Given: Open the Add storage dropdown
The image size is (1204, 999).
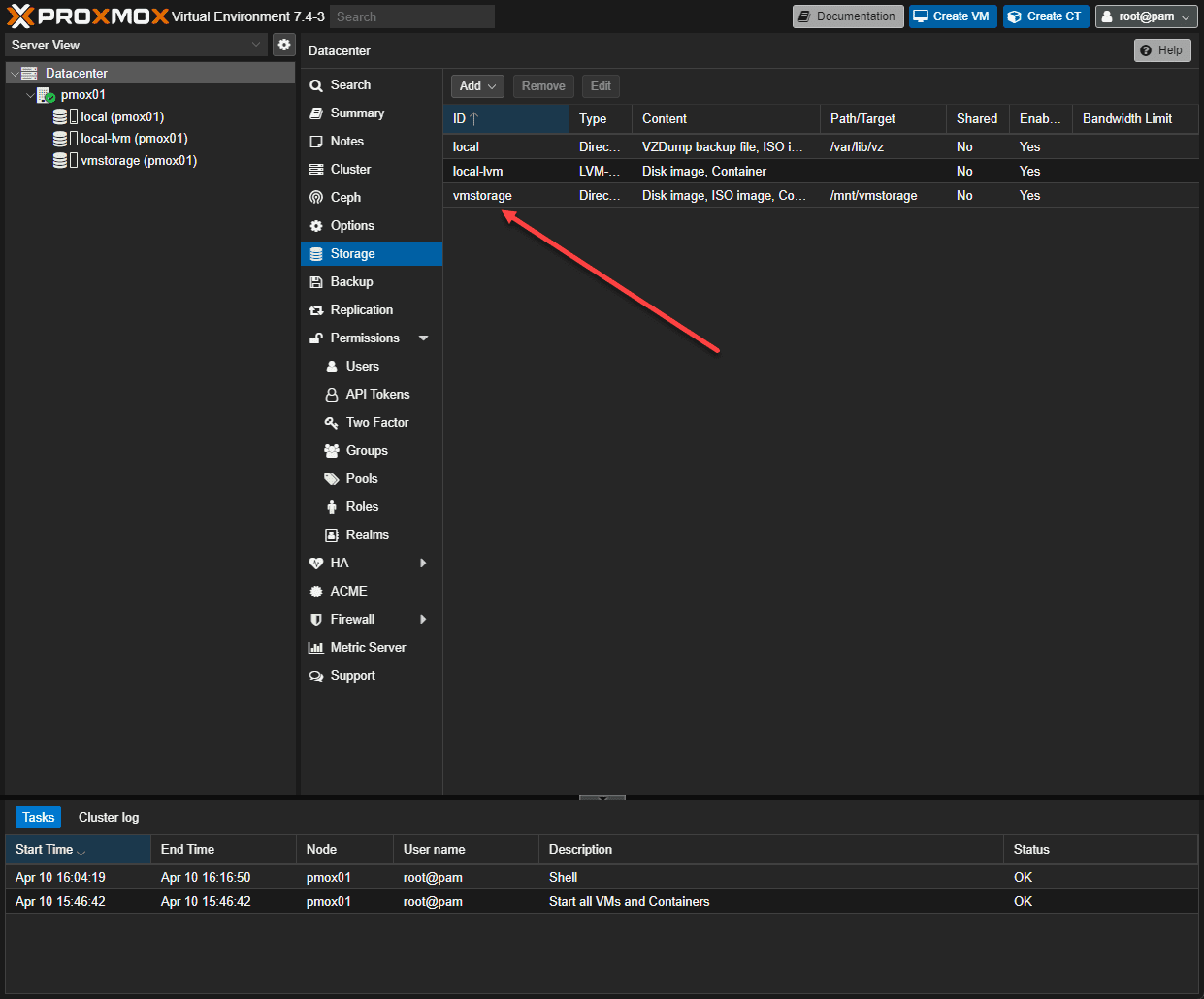Looking at the screenshot, I should pyautogui.click(x=477, y=86).
